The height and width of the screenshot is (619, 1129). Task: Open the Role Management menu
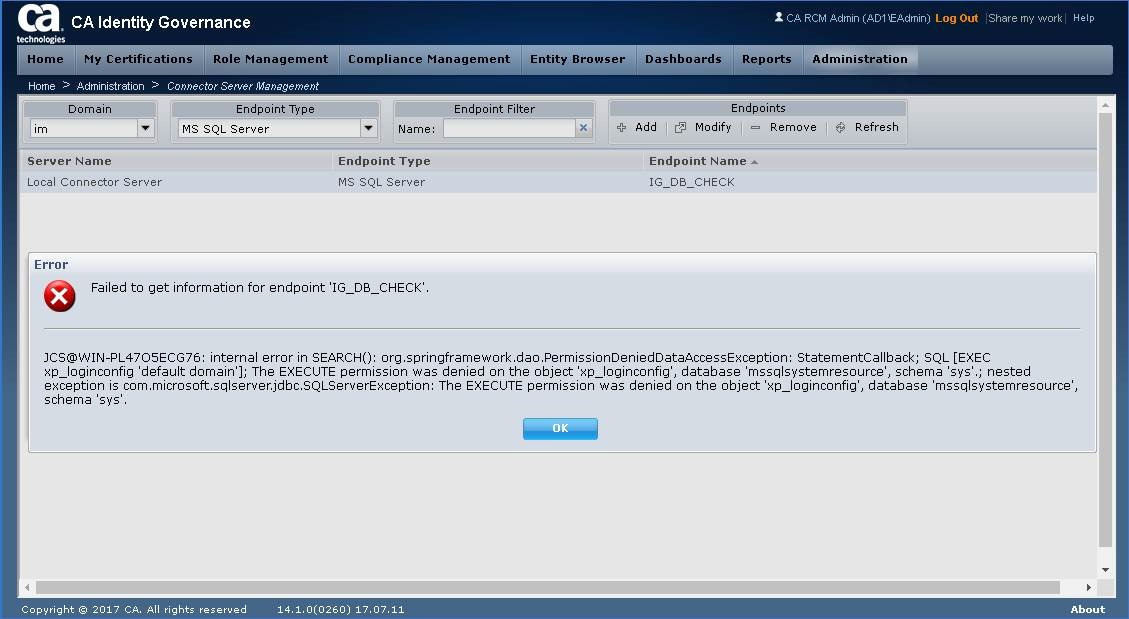(271, 59)
